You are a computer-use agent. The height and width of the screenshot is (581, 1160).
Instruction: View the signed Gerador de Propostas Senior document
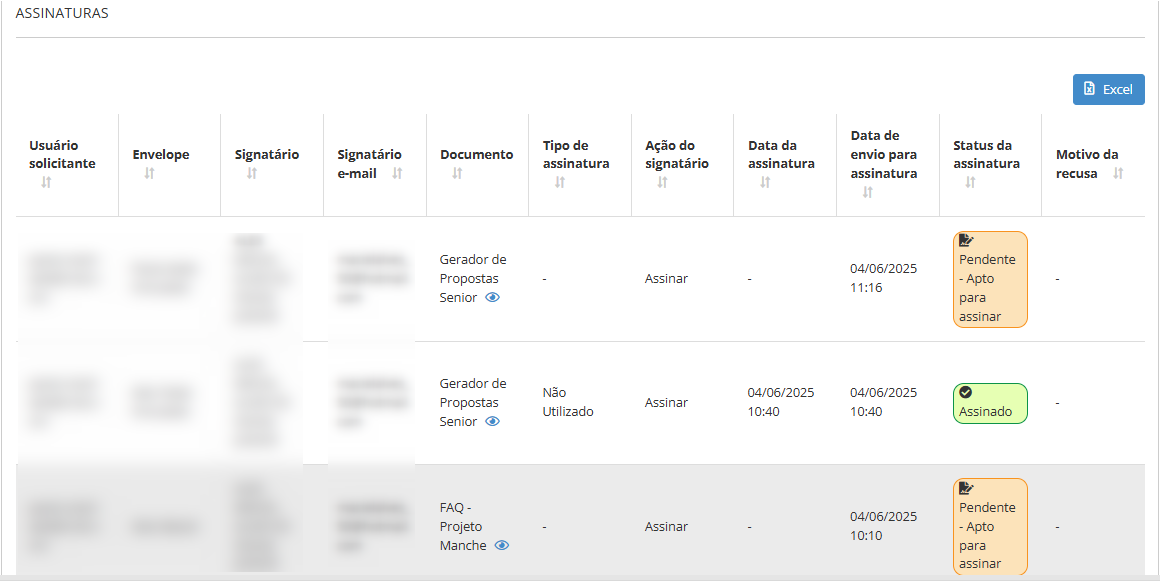[493, 422]
